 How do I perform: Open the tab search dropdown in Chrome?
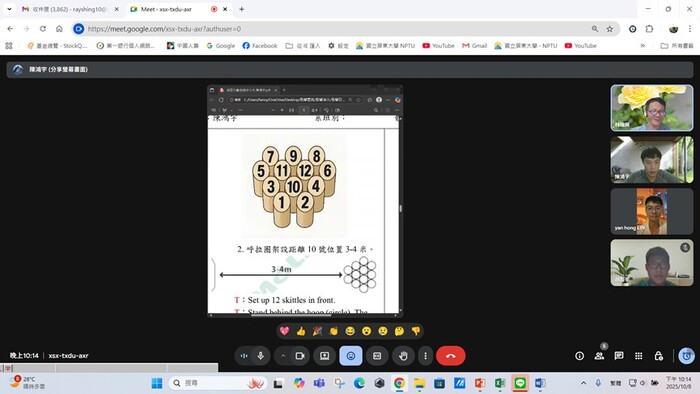click(9, 9)
